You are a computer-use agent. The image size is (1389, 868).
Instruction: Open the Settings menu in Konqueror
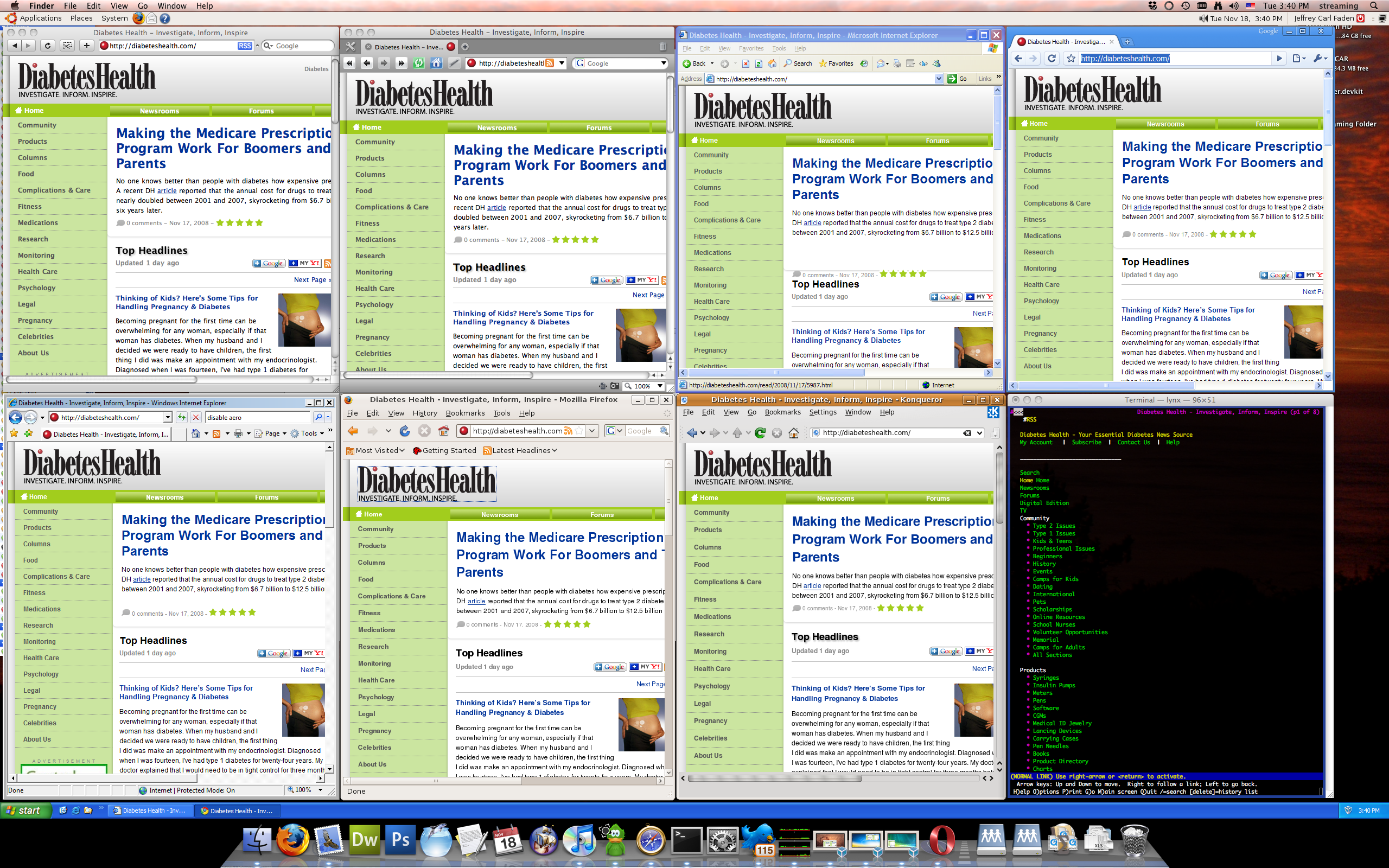click(823, 412)
